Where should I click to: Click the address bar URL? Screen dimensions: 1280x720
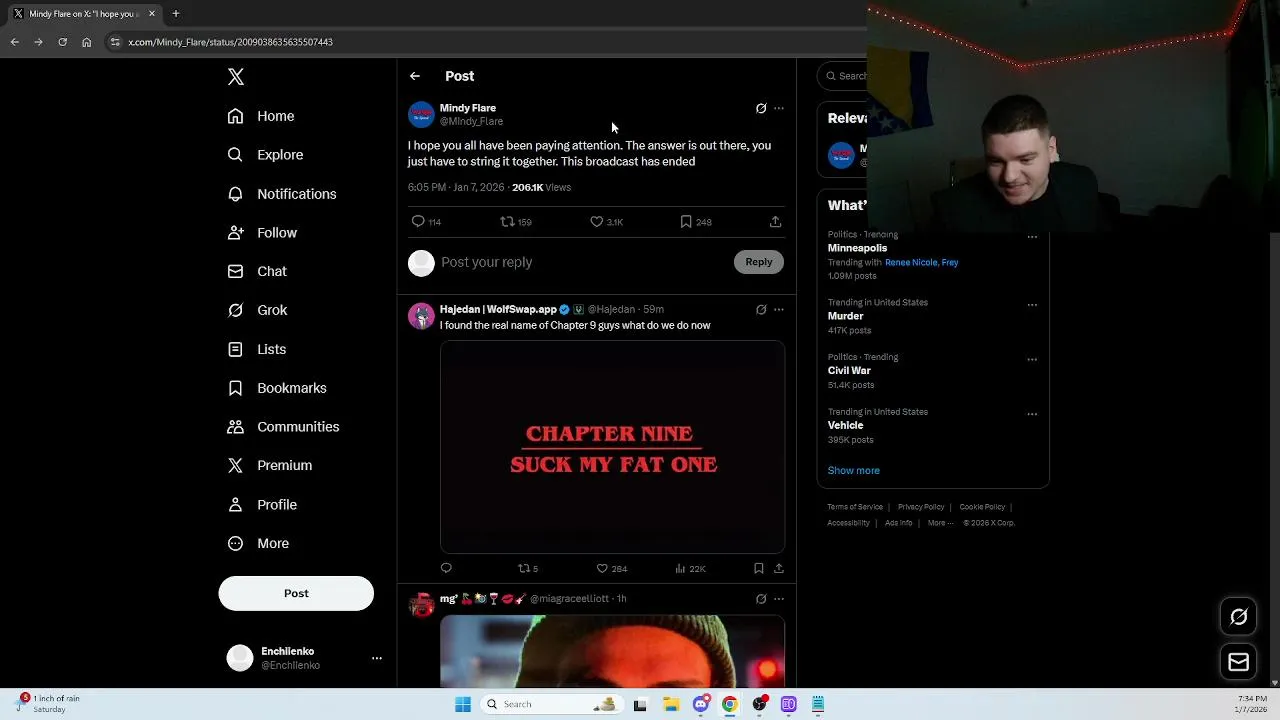tap(230, 42)
